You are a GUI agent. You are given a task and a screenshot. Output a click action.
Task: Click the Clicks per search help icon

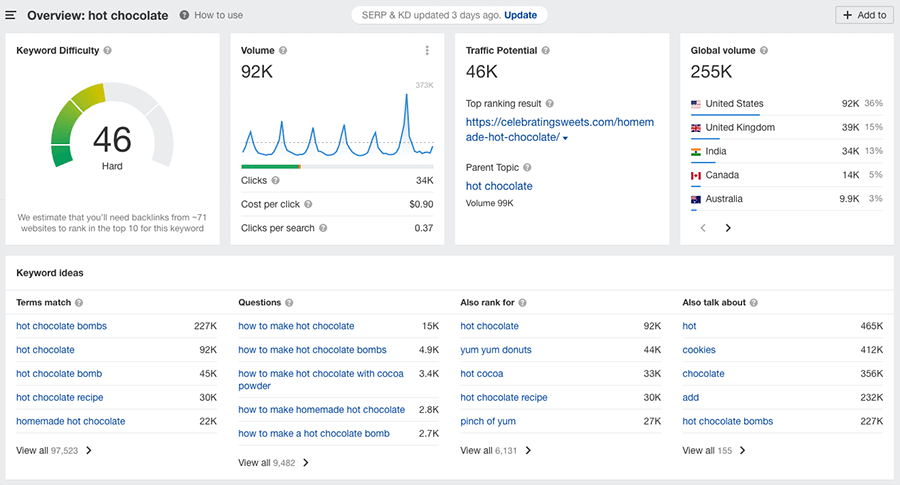323,228
